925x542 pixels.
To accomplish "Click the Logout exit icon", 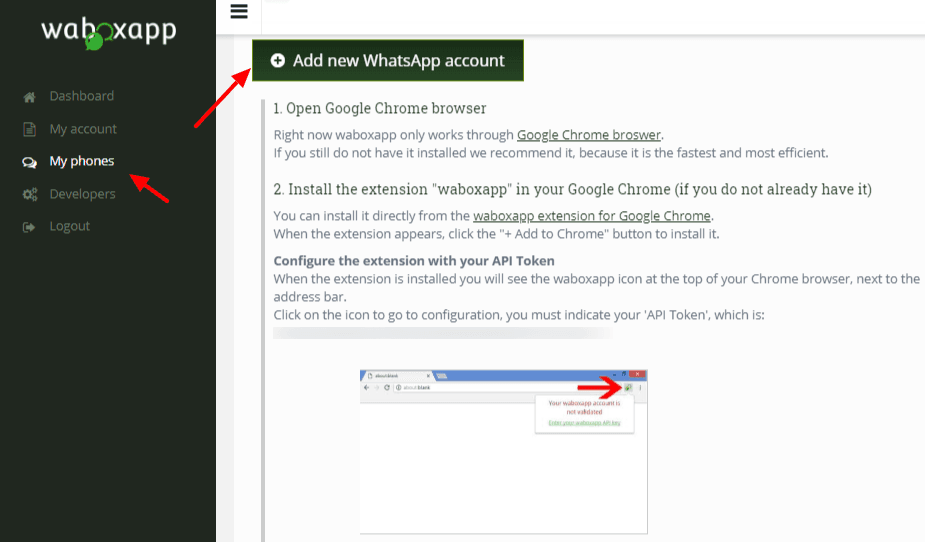I will tap(29, 227).
